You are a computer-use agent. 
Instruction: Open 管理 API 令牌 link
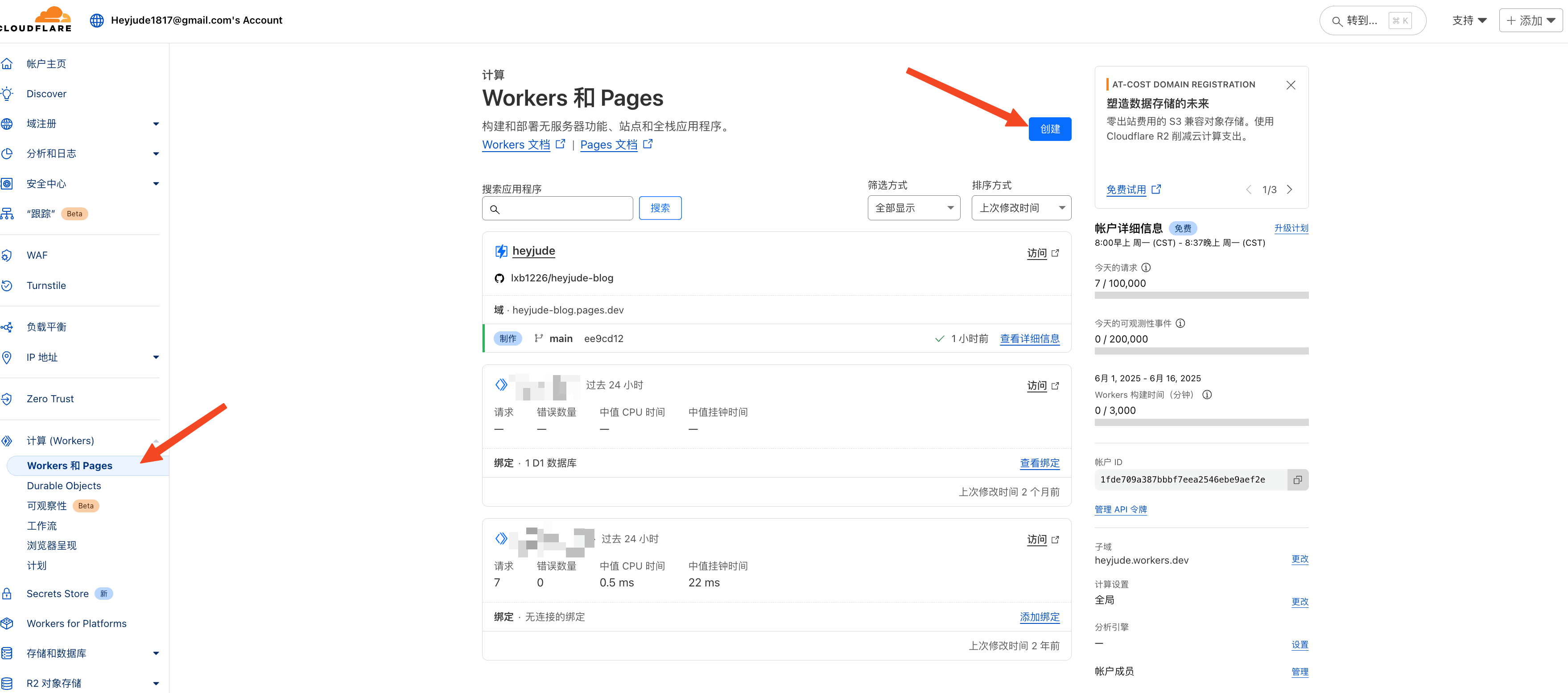tap(1121, 509)
